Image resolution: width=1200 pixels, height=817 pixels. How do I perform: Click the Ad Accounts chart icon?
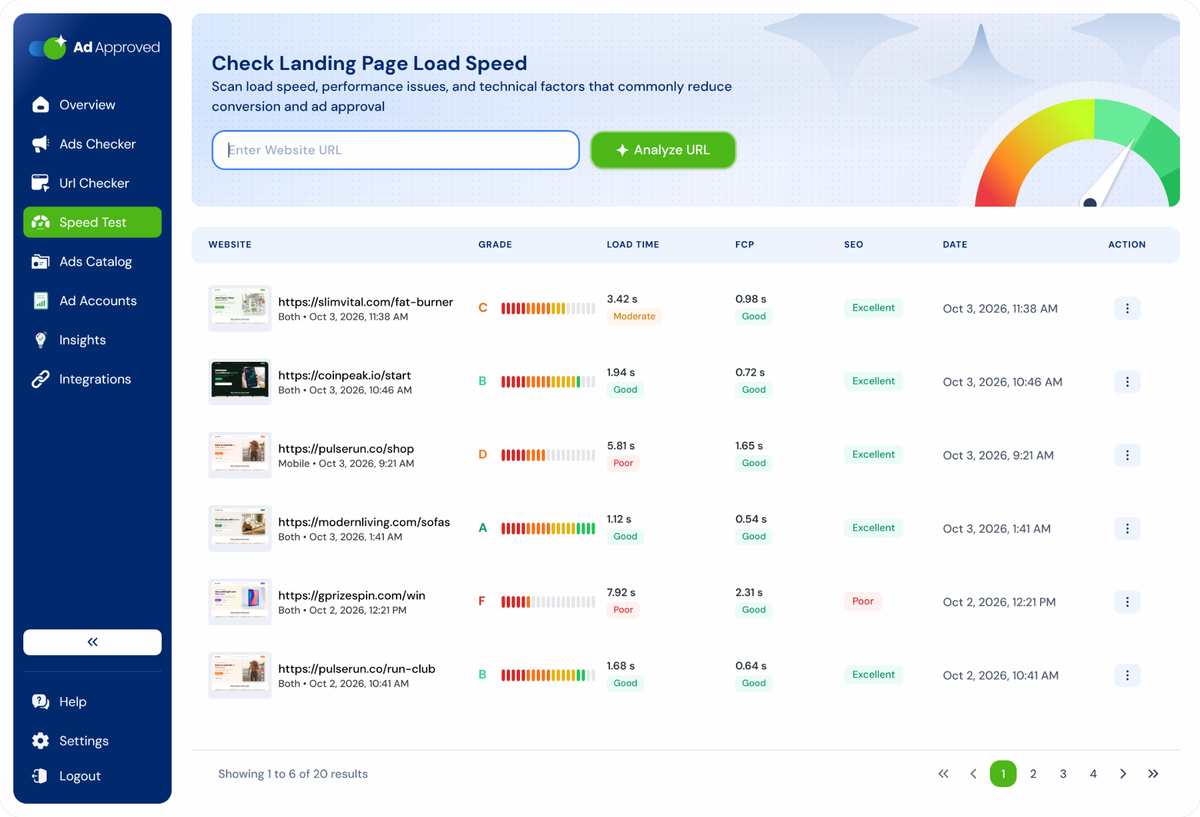pyautogui.click(x=41, y=301)
